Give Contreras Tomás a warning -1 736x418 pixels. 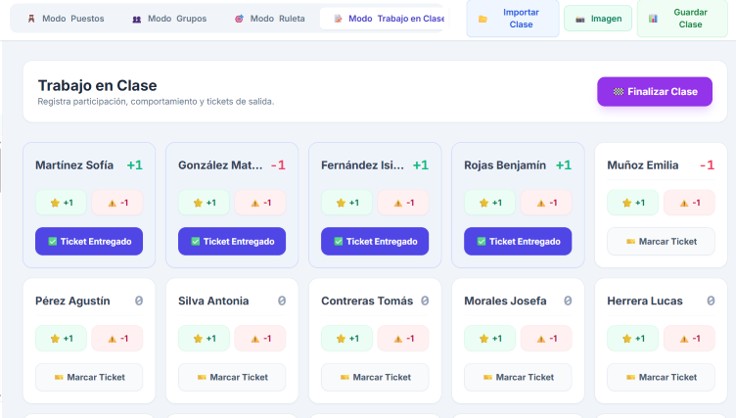coord(403,338)
